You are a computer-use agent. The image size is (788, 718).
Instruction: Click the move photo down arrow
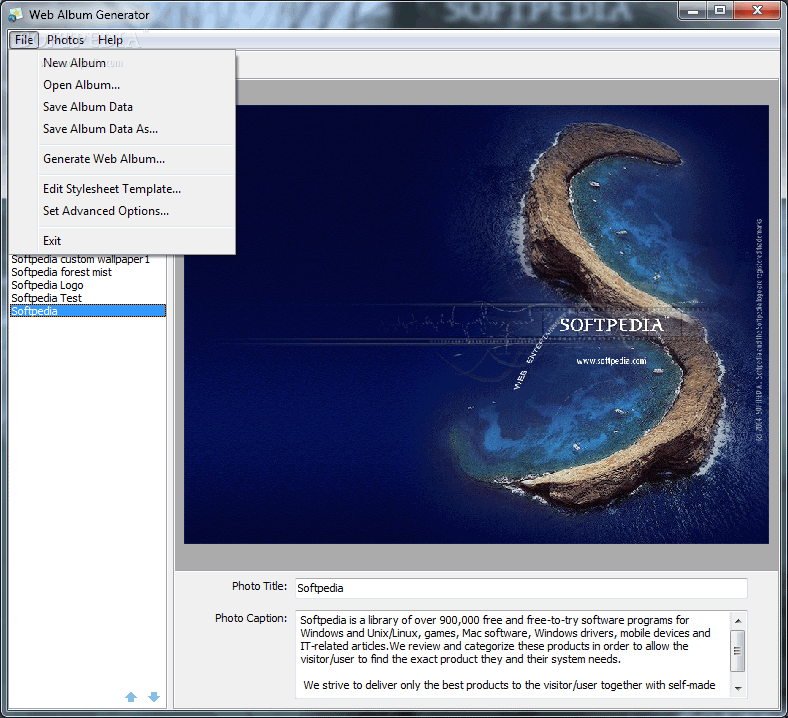click(154, 697)
